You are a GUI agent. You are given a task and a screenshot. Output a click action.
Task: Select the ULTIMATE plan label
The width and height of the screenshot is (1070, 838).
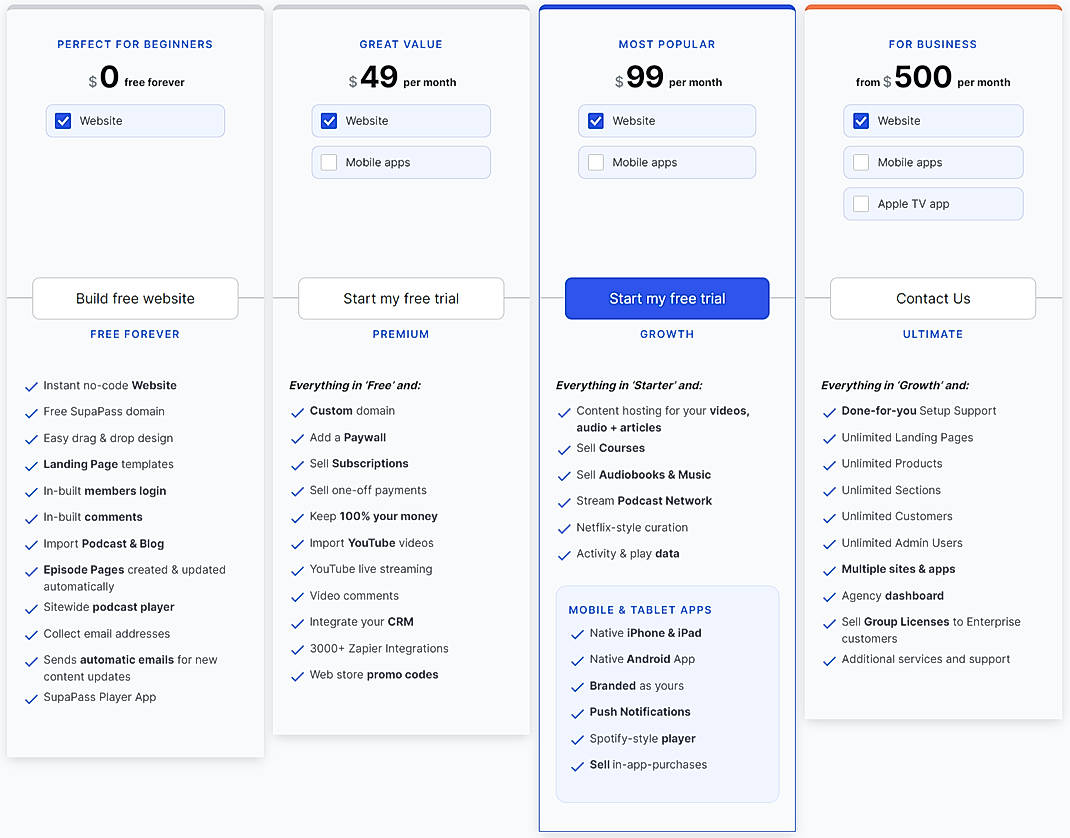point(932,334)
